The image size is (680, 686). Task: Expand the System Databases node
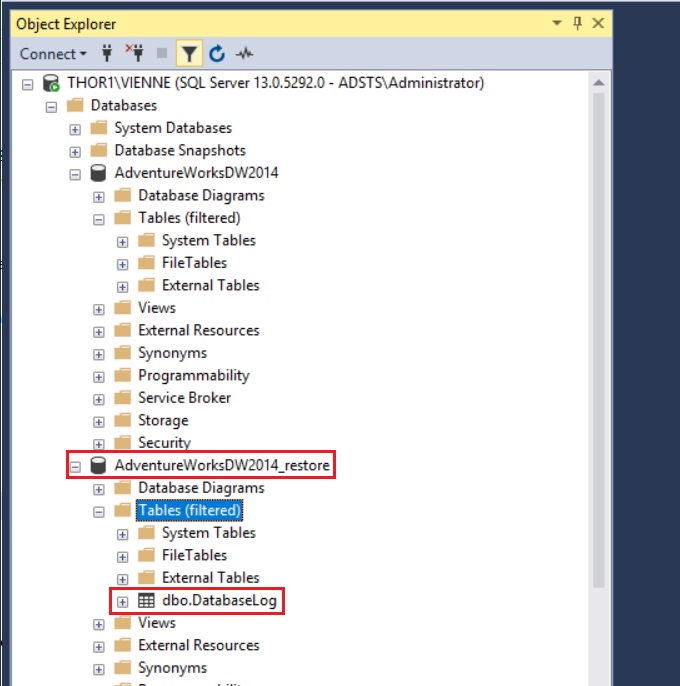[x=75, y=130]
